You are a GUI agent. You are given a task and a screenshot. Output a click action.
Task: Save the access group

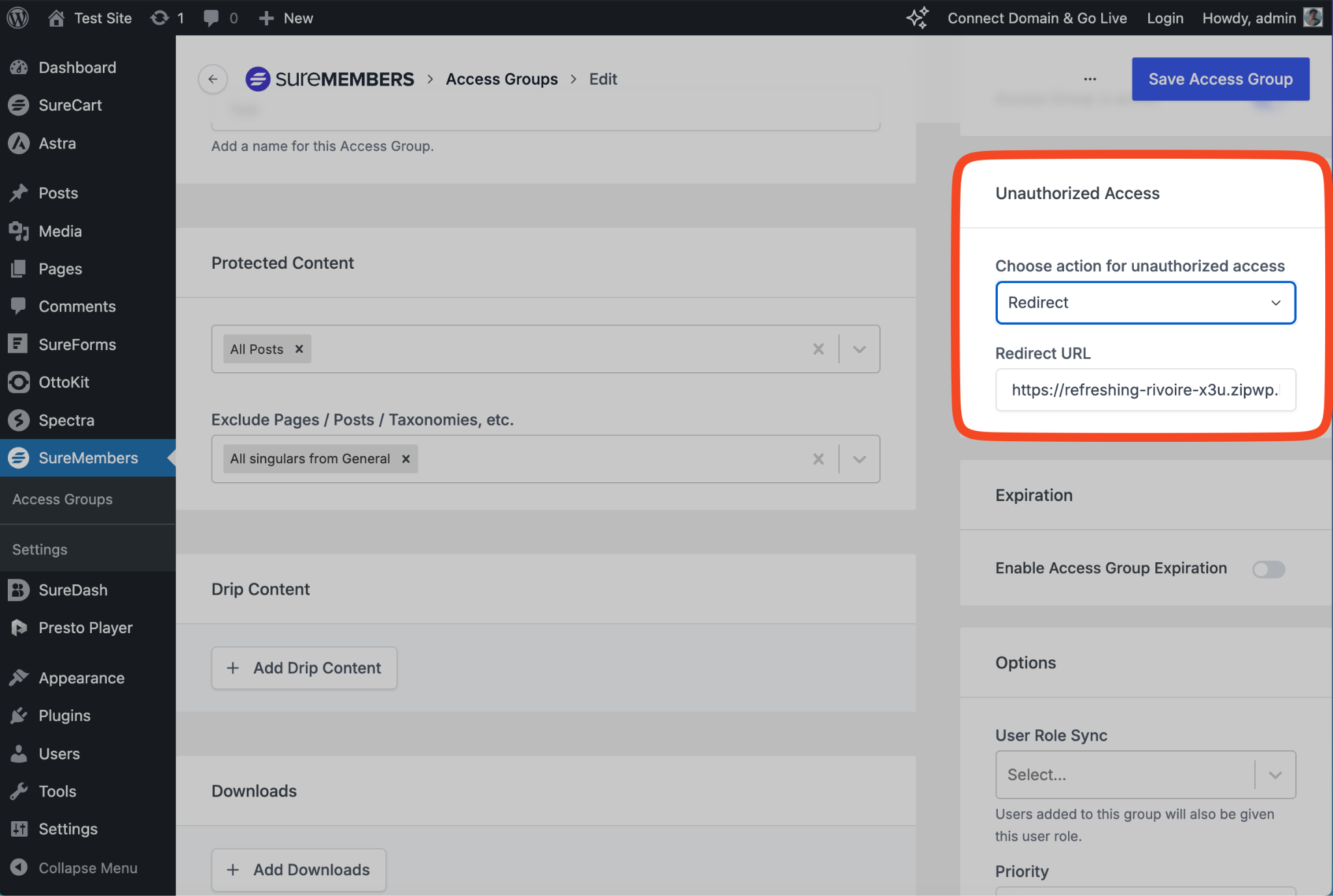click(x=1220, y=79)
